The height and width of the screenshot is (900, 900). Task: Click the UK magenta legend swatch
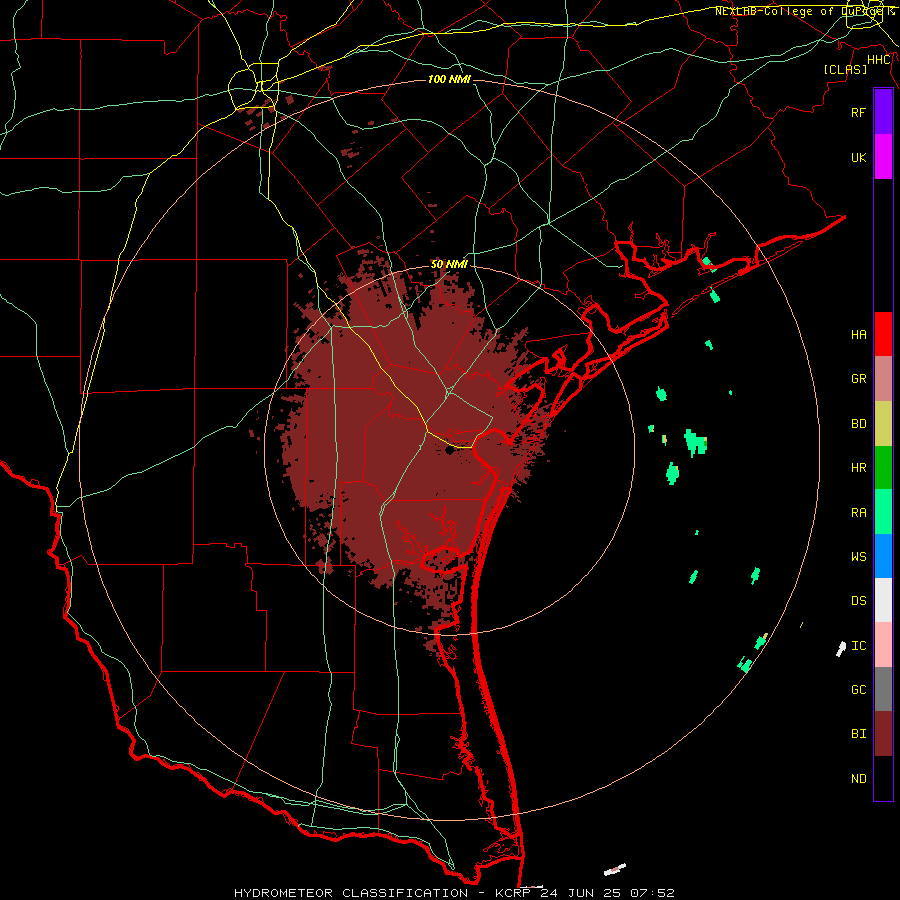pos(883,157)
